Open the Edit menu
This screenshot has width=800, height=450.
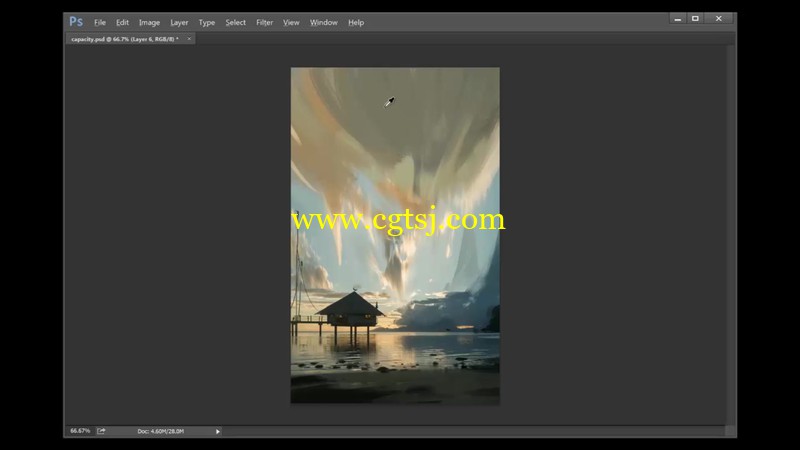(122, 22)
